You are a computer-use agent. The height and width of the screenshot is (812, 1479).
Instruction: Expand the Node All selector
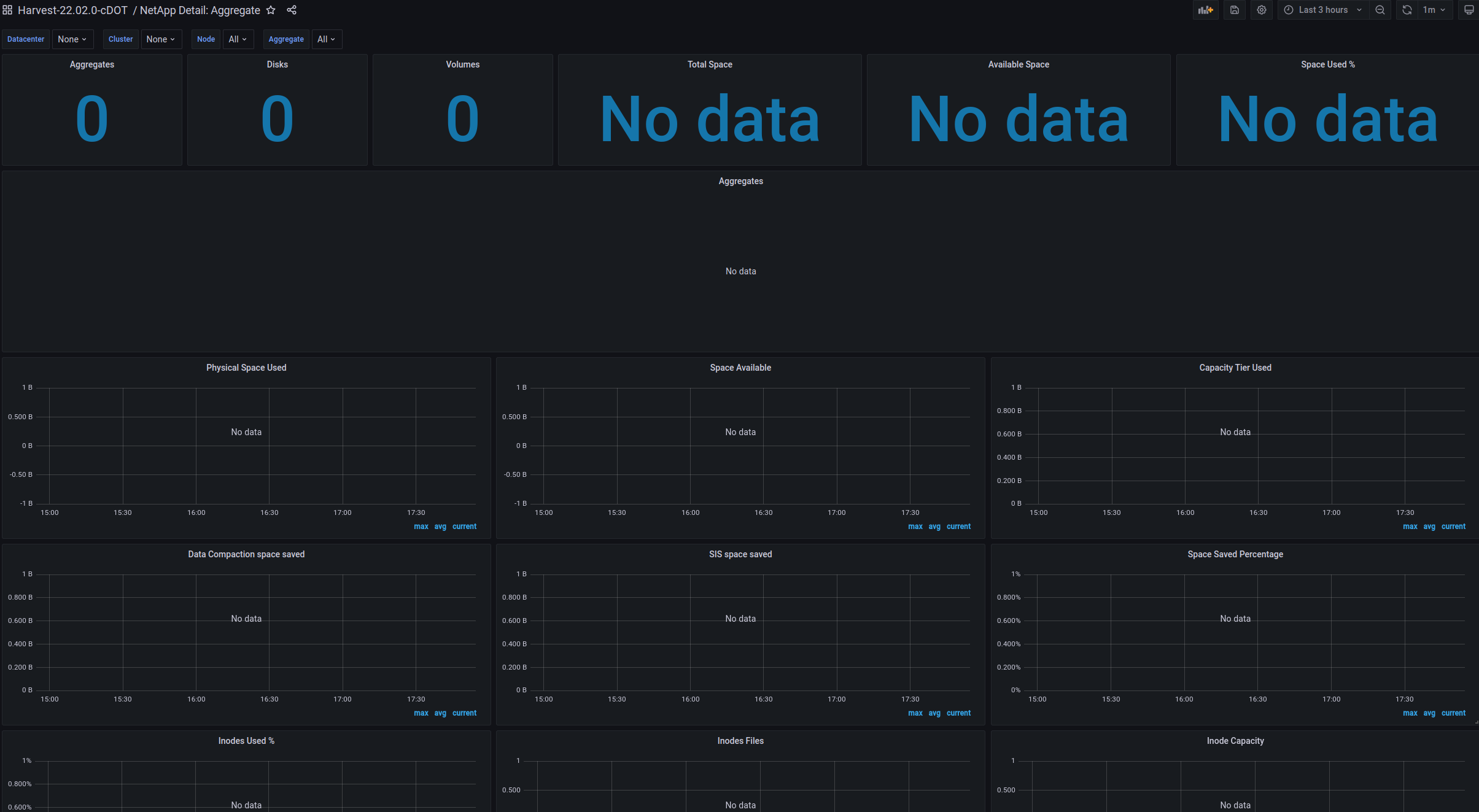(238, 39)
